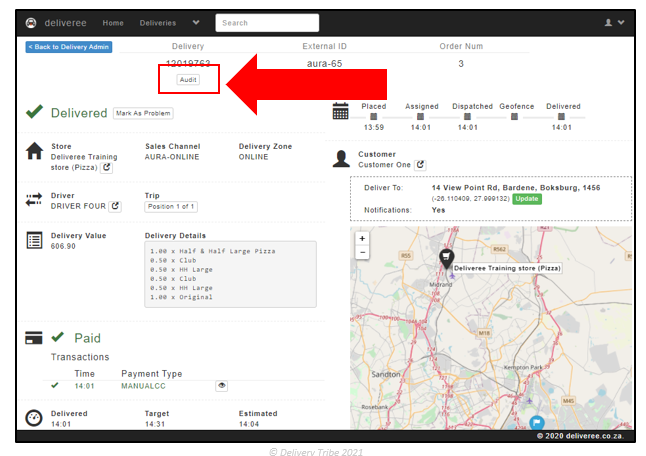The height and width of the screenshot is (456, 646).
Task: Click the green Delivered checkmark icon
Action: [35, 112]
